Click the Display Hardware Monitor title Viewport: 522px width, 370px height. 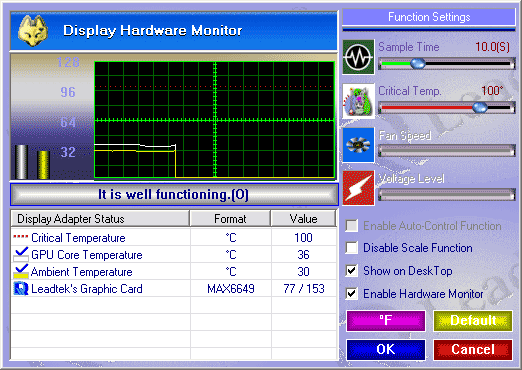click(x=153, y=31)
